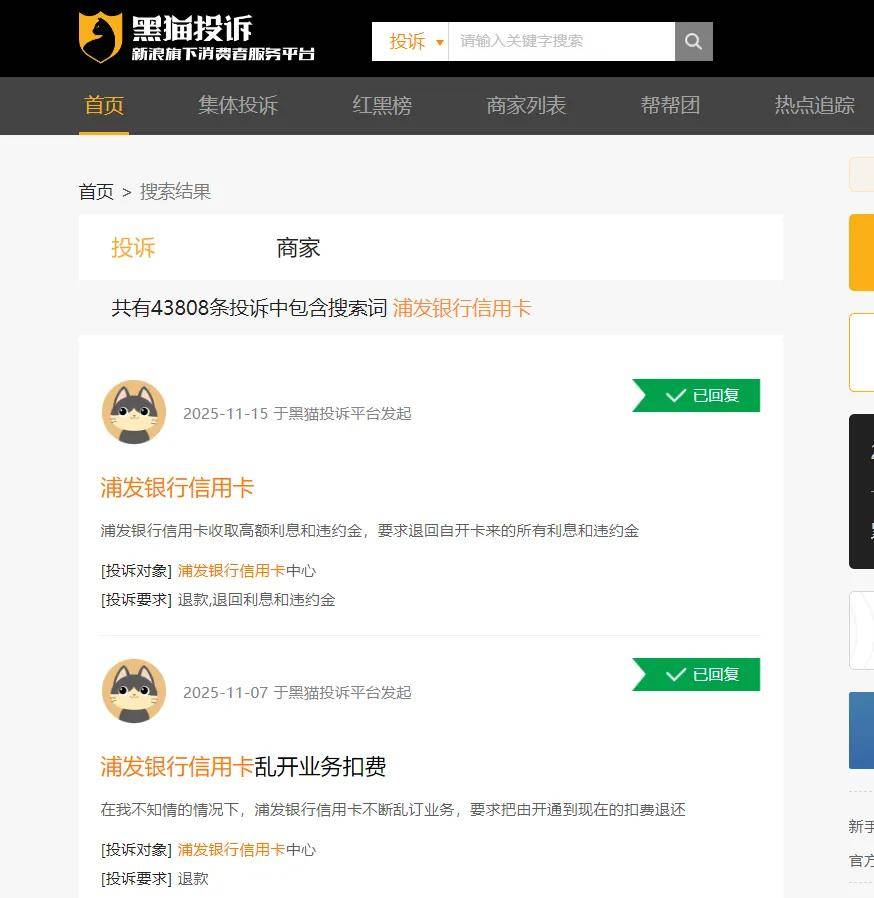
Task: Click the checkmark on the first 已回复 badge
Action: (x=677, y=395)
